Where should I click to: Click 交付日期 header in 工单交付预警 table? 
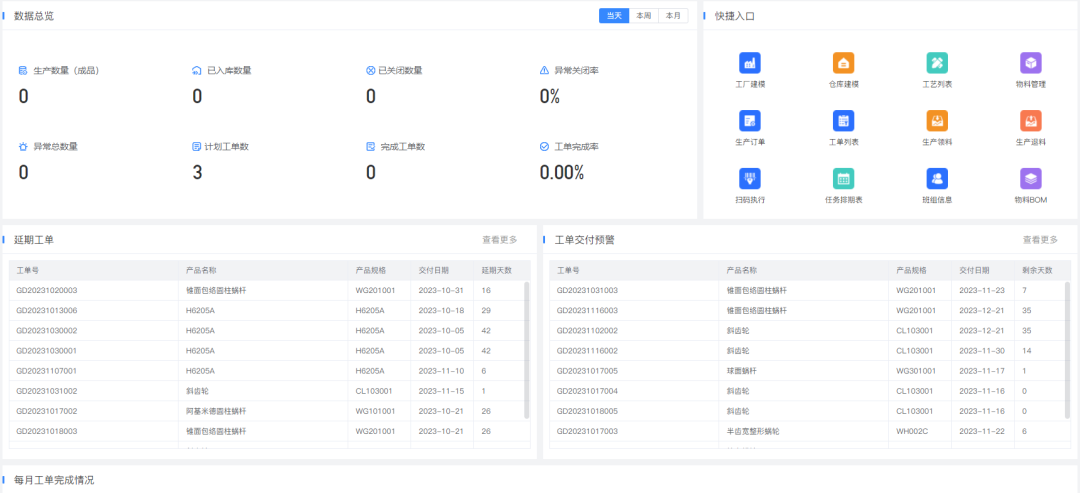coord(974,271)
